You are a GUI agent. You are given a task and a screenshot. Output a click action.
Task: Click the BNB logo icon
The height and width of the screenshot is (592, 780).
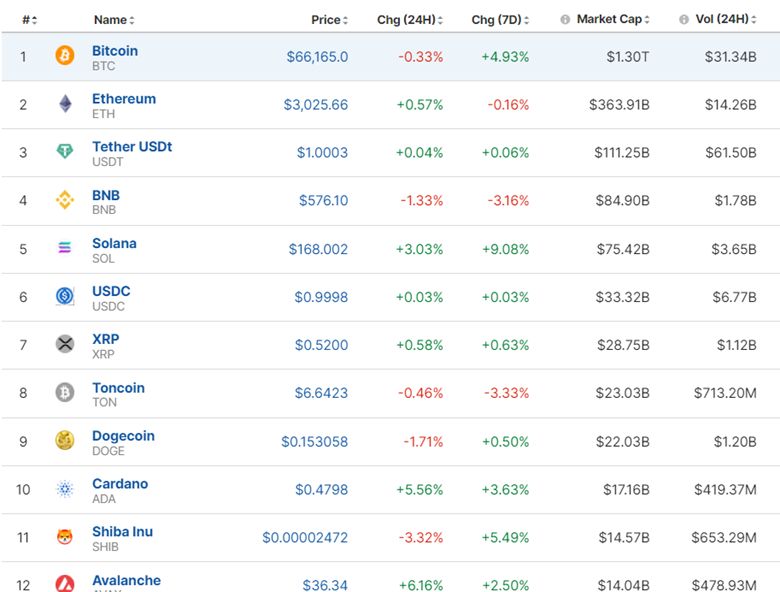pos(65,200)
